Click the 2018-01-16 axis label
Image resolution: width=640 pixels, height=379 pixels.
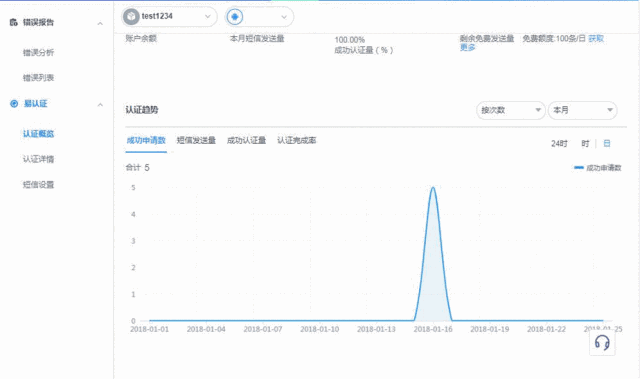tap(433, 329)
